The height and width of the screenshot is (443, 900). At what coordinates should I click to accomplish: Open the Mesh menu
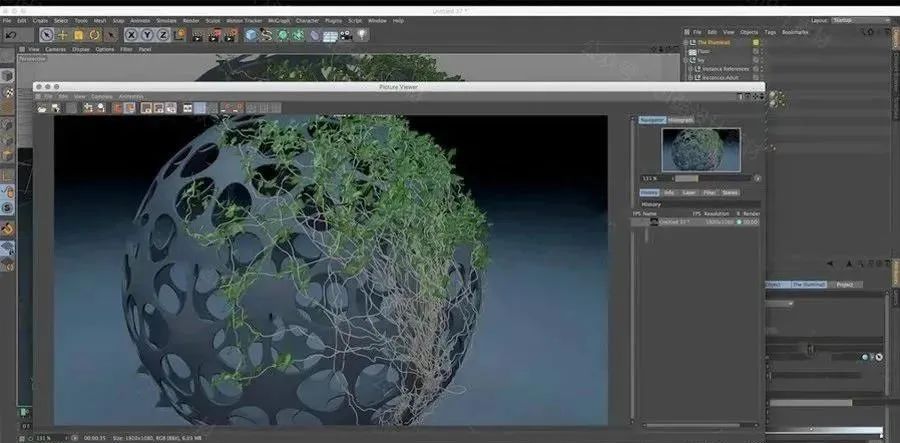(100, 21)
